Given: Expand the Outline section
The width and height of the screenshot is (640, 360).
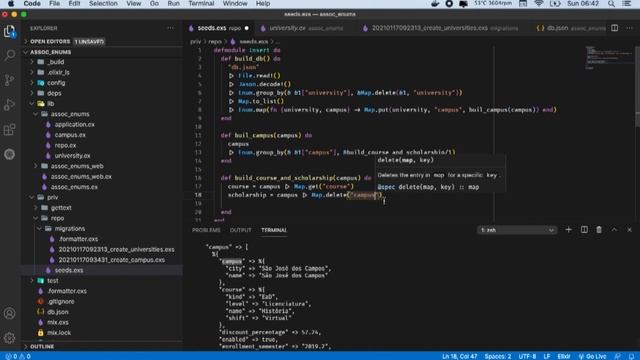Looking at the screenshot, I should point(102,347).
